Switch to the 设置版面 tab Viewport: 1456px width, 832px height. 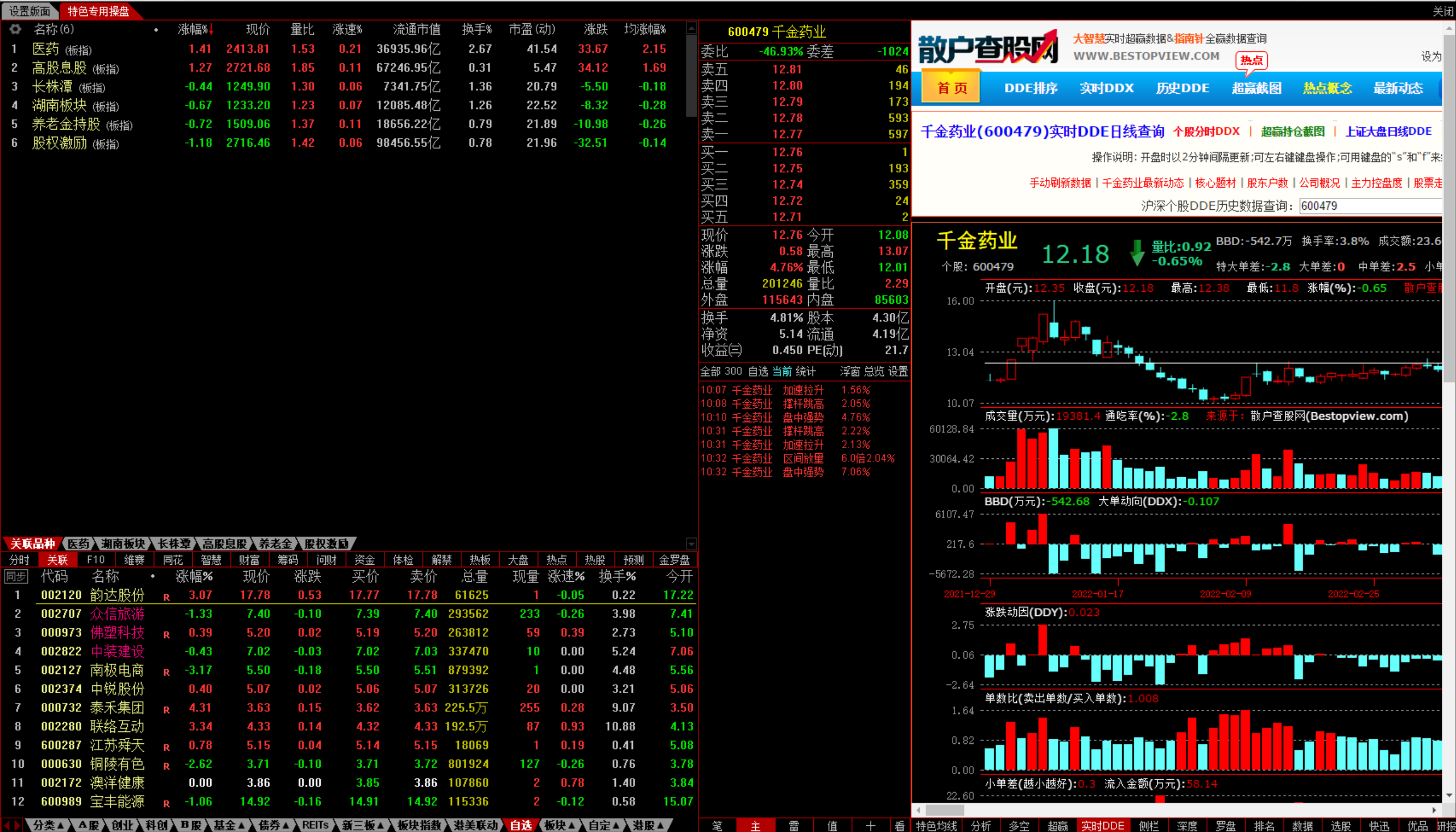point(29,11)
